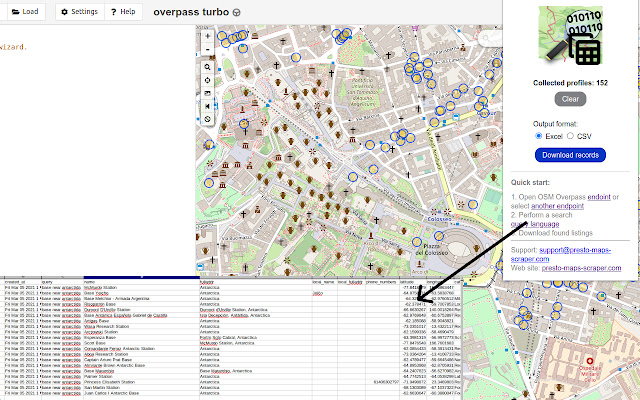
Task: Select Base Marambio name cell
Action: 142,371
